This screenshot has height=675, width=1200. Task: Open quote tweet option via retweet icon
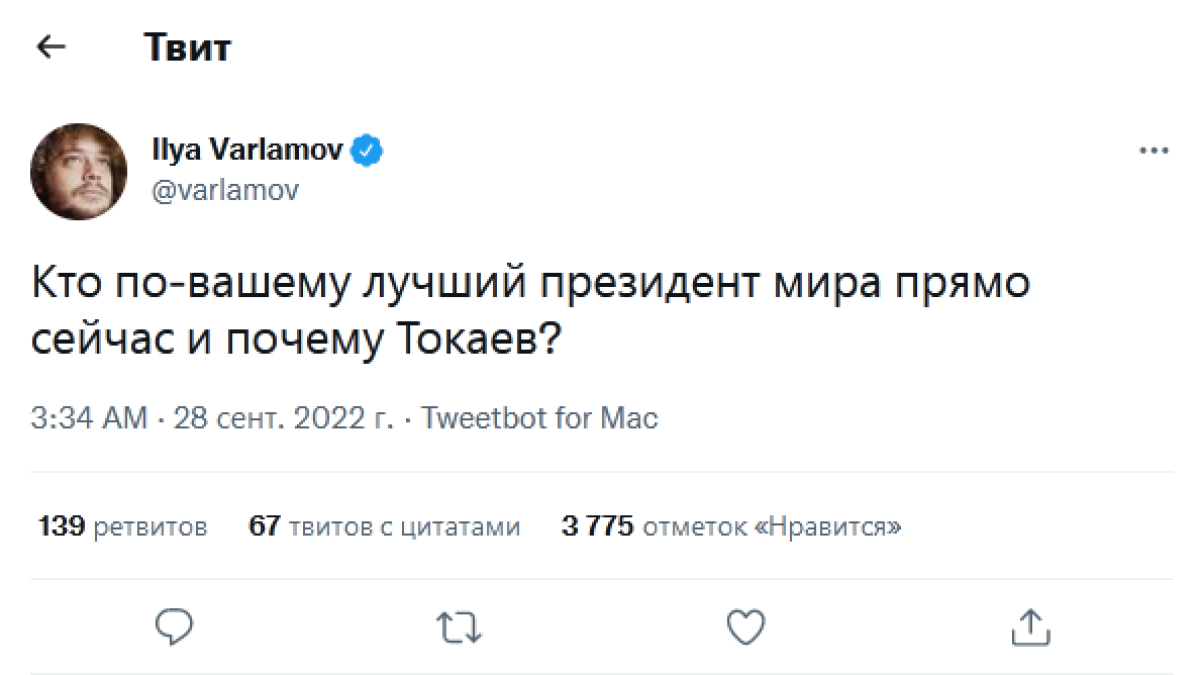[x=459, y=629]
